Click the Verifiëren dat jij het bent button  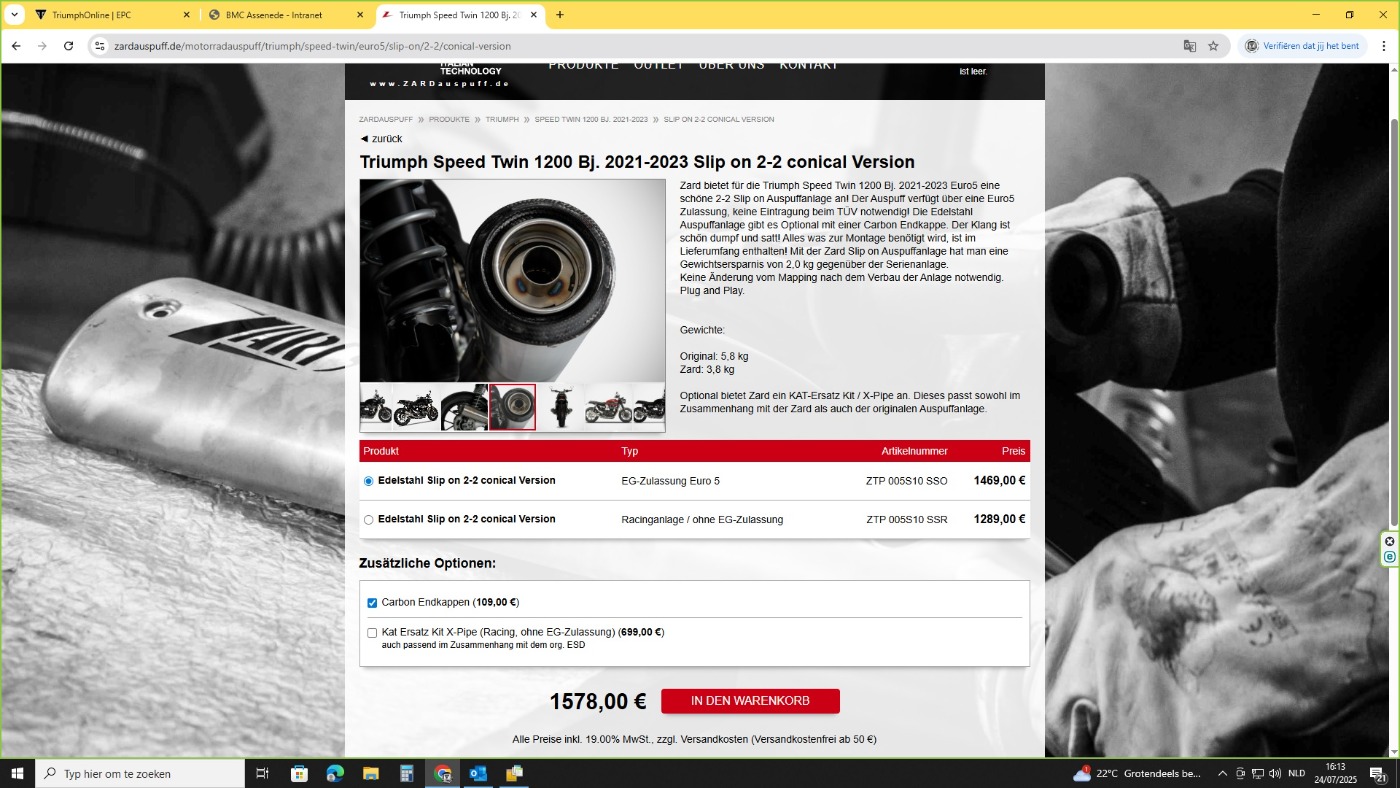[1303, 46]
